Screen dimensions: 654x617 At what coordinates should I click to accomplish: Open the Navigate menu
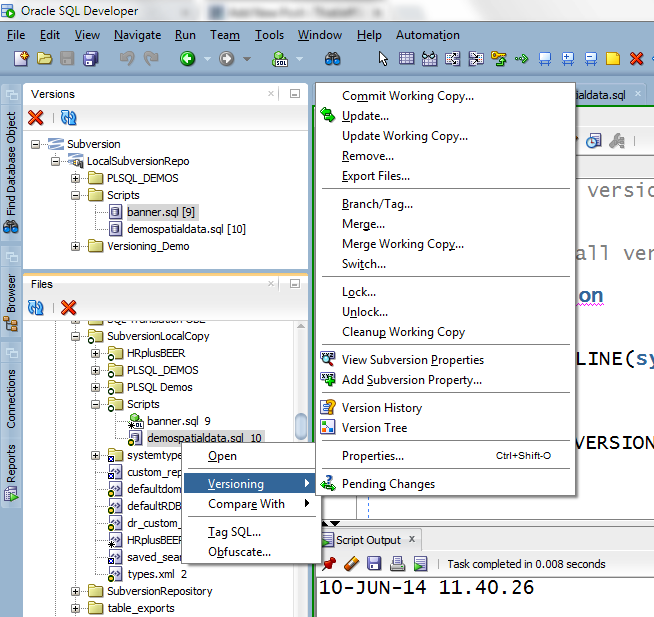[x=138, y=35]
